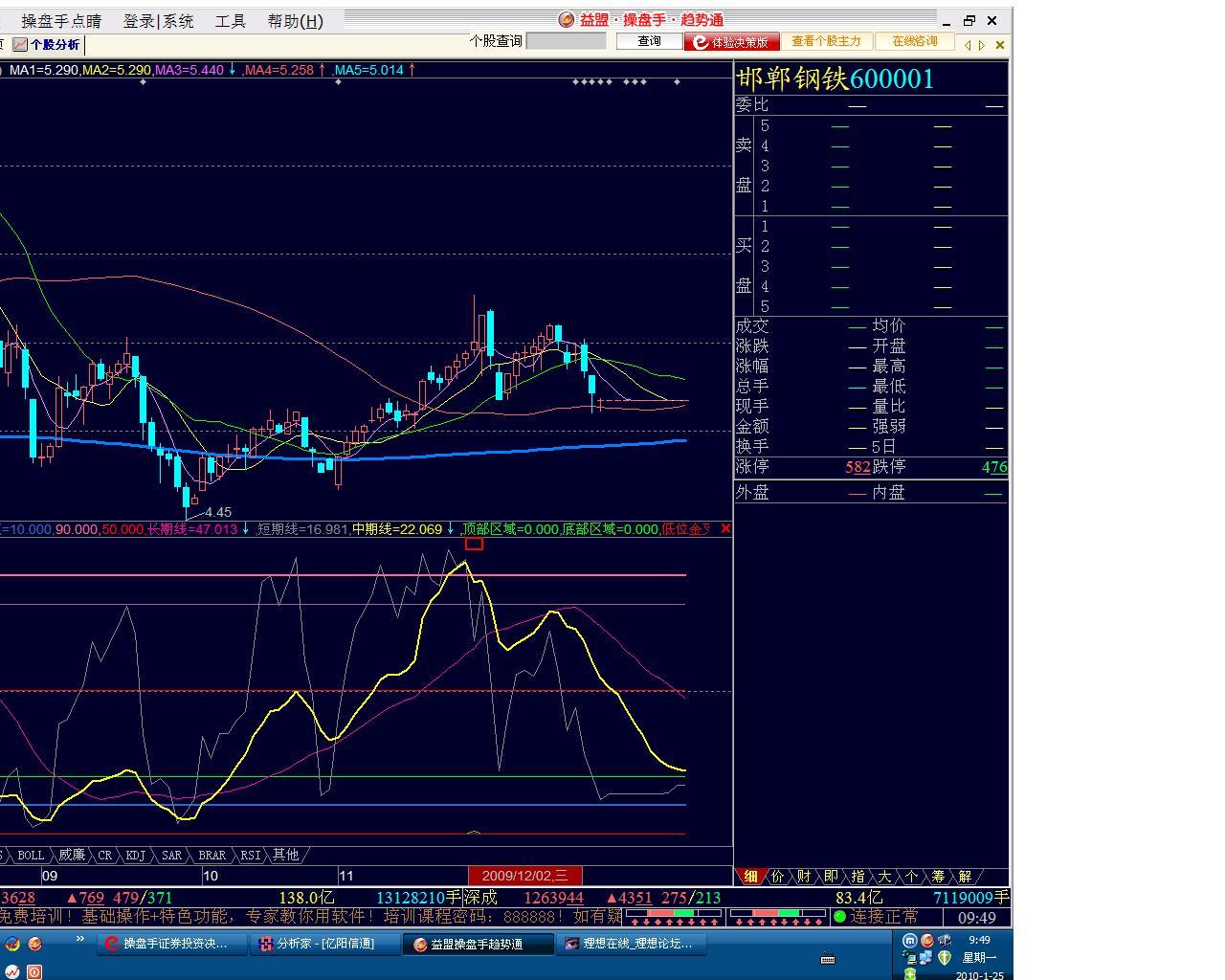Close the tab with the yellow X icon

(1000, 45)
